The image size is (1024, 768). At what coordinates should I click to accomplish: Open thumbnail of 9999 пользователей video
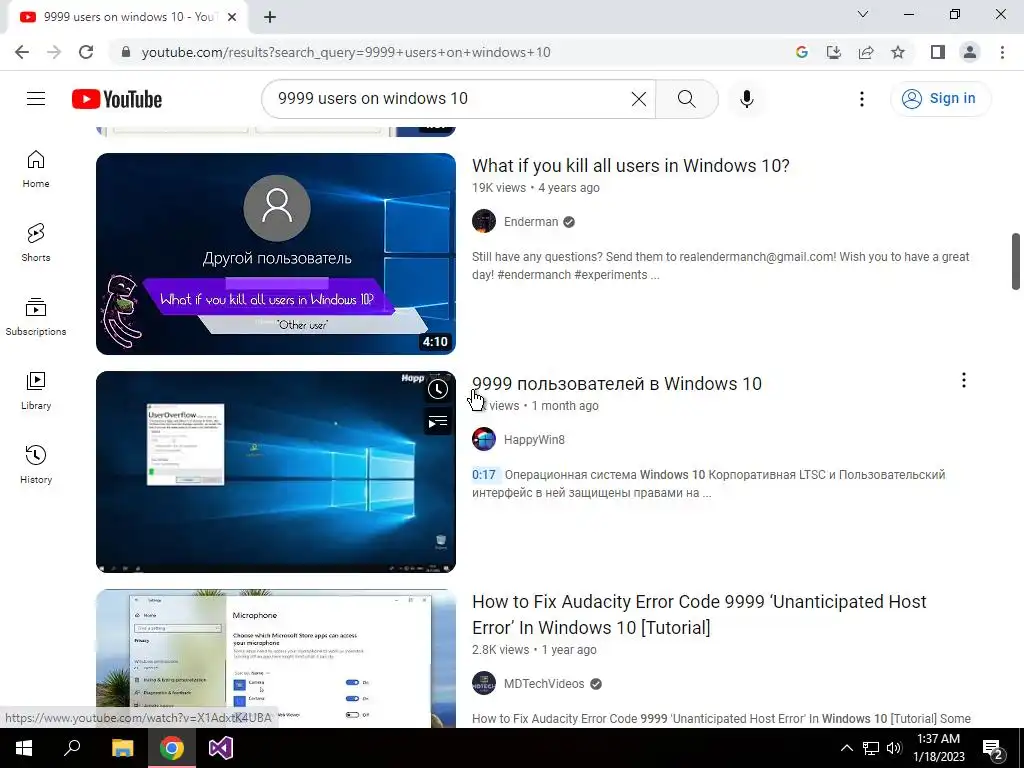pos(276,472)
